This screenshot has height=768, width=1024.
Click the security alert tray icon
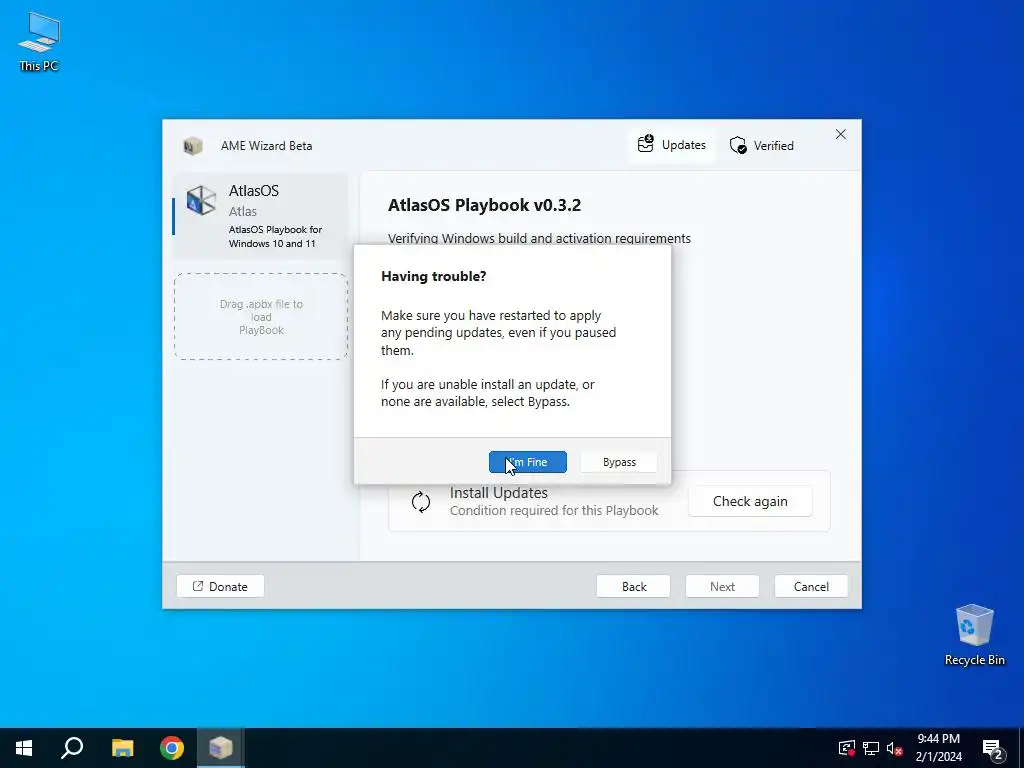(x=846, y=748)
